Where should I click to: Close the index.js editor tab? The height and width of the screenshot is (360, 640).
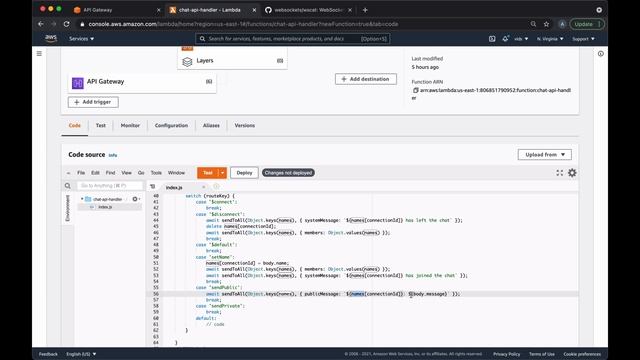(x=204, y=187)
